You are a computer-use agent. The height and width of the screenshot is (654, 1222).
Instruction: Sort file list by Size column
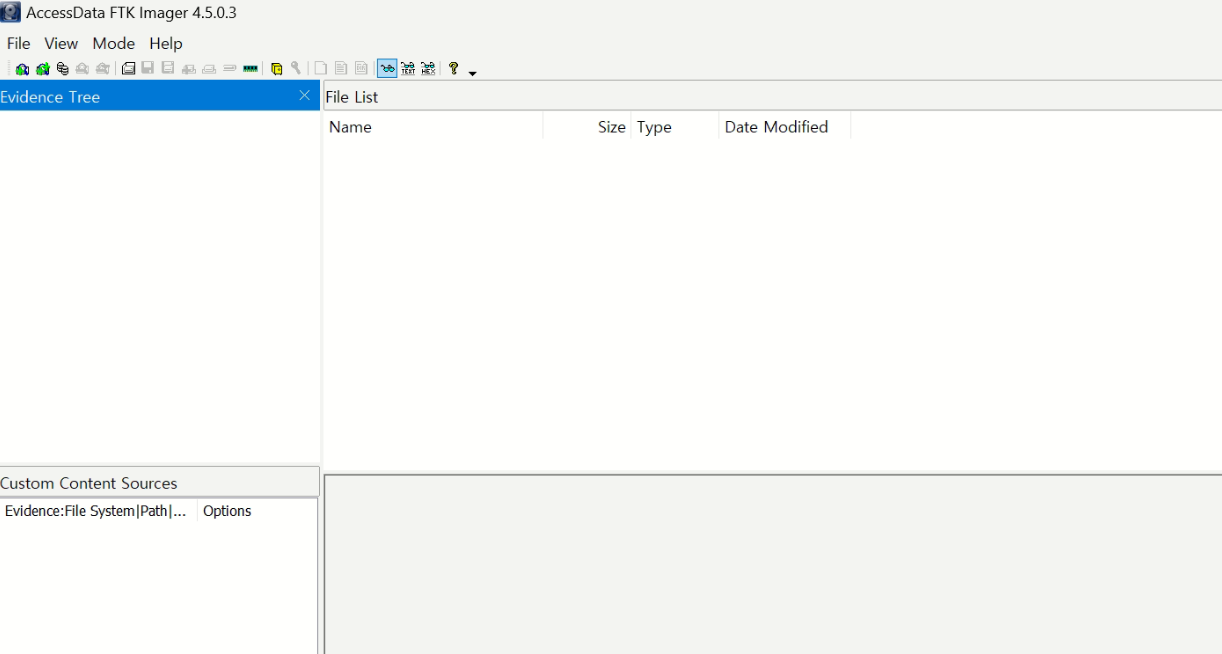(587, 127)
